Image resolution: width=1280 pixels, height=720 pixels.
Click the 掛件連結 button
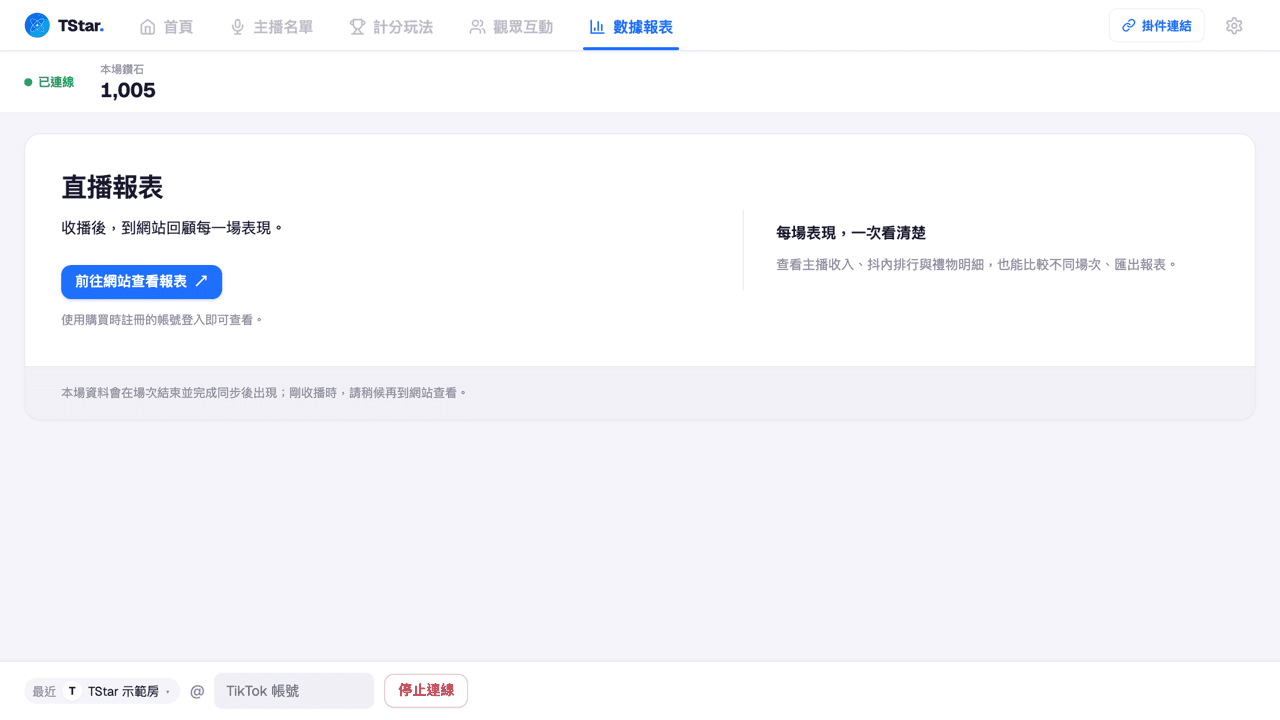click(1156, 26)
